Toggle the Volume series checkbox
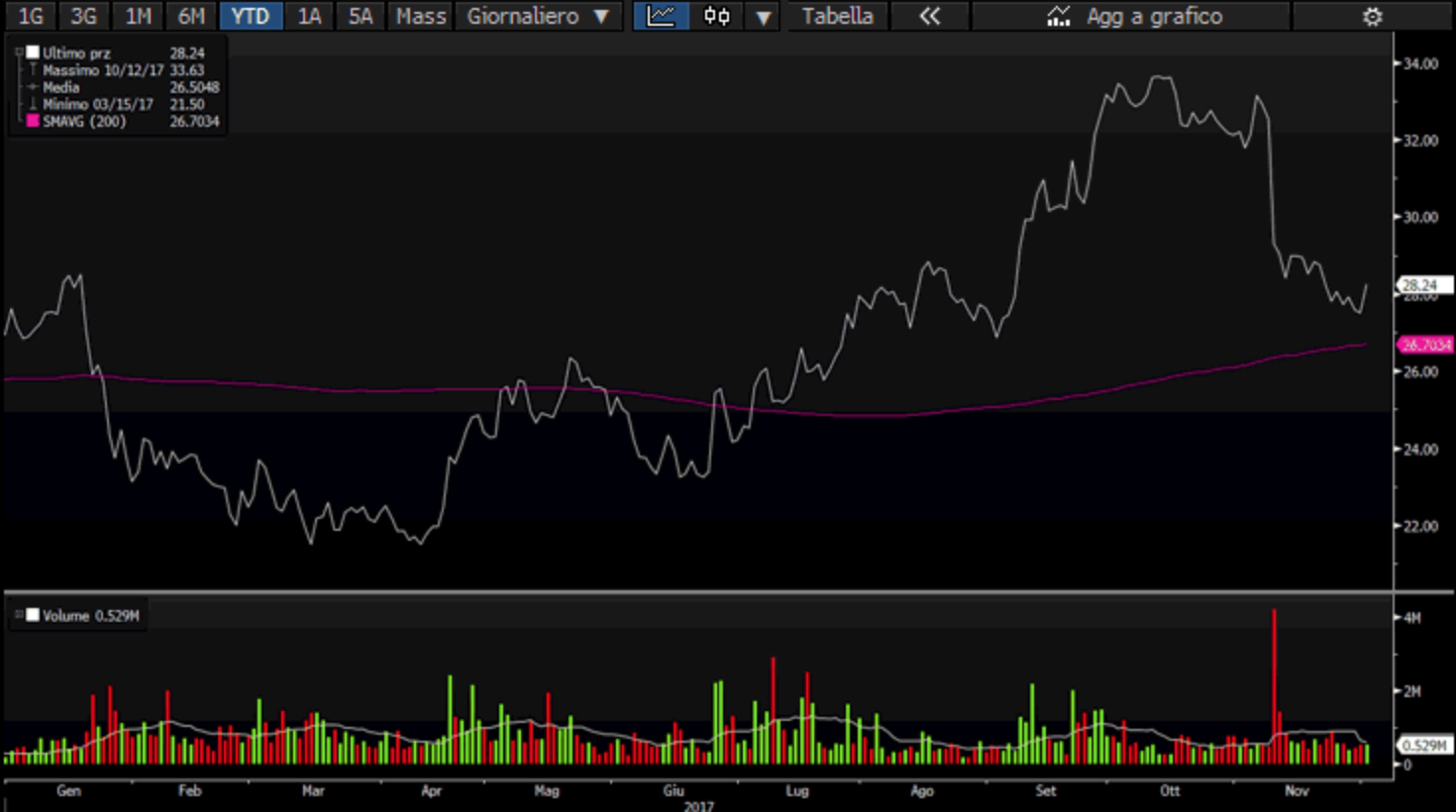The image size is (1456, 812). click(x=33, y=615)
